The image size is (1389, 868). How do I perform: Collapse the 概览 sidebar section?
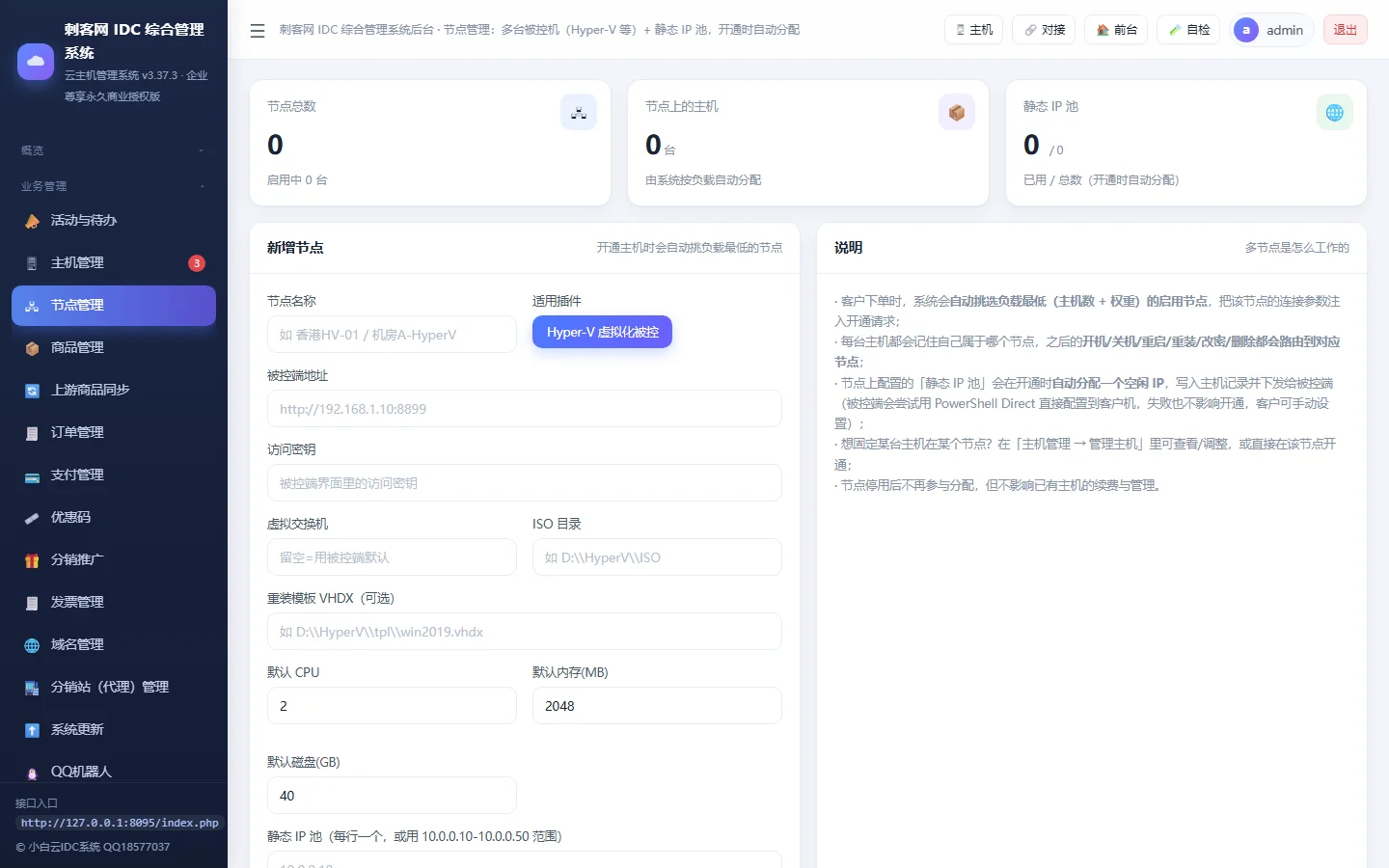click(x=114, y=150)
